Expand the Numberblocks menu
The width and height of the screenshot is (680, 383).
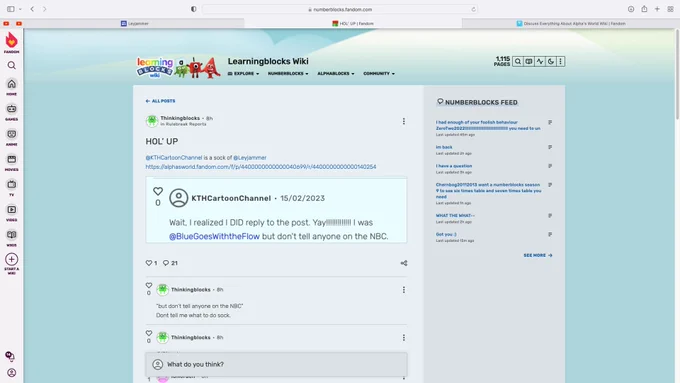coord(288,74)
